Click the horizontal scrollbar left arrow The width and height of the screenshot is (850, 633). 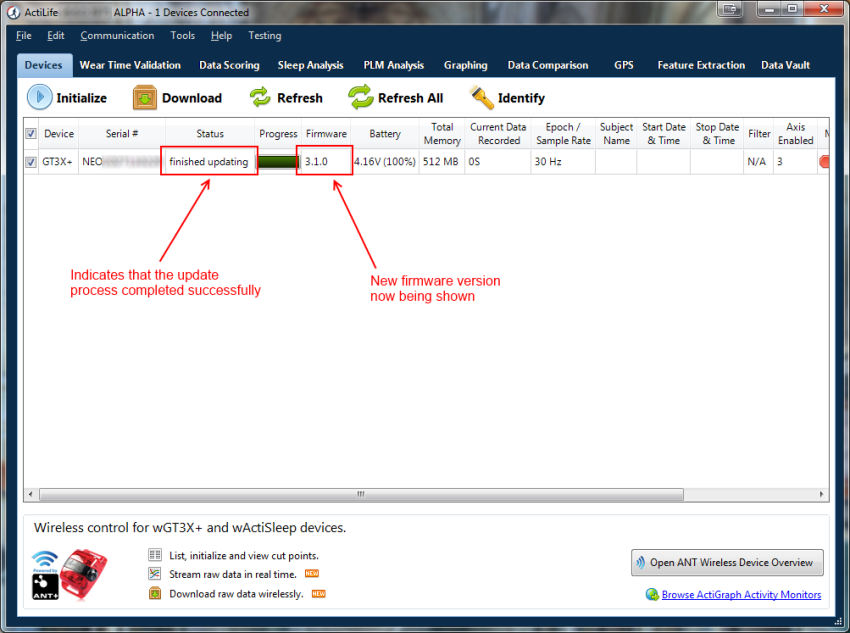[30, 493]
